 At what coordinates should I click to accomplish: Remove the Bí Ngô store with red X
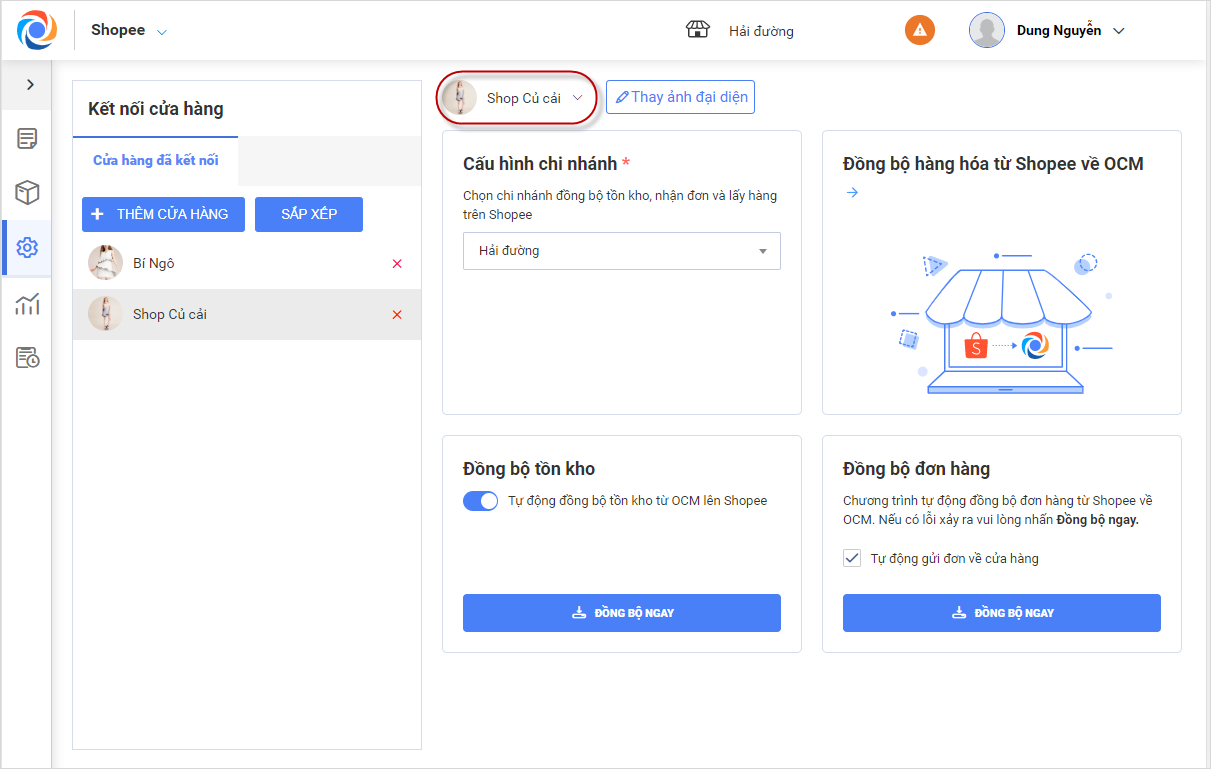pyautogui.click(x=397, y=264)
